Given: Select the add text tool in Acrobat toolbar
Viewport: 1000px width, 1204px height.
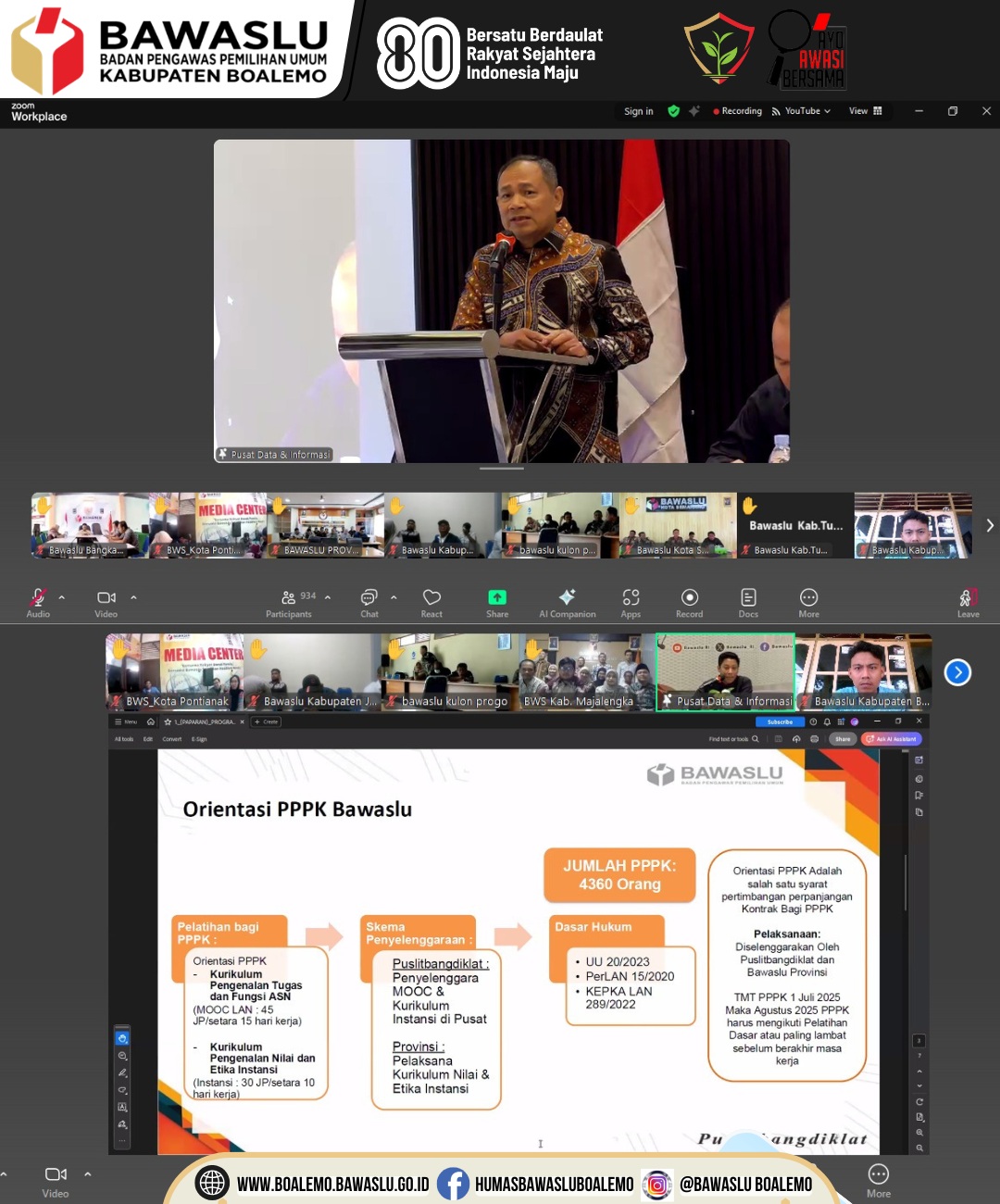Looking at the screenshot, I should coord(122,1107).
